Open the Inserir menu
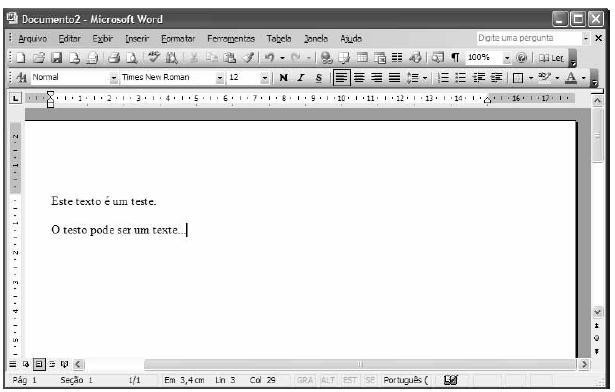This screenshot has width=615, height=392. tap(137, 38)
